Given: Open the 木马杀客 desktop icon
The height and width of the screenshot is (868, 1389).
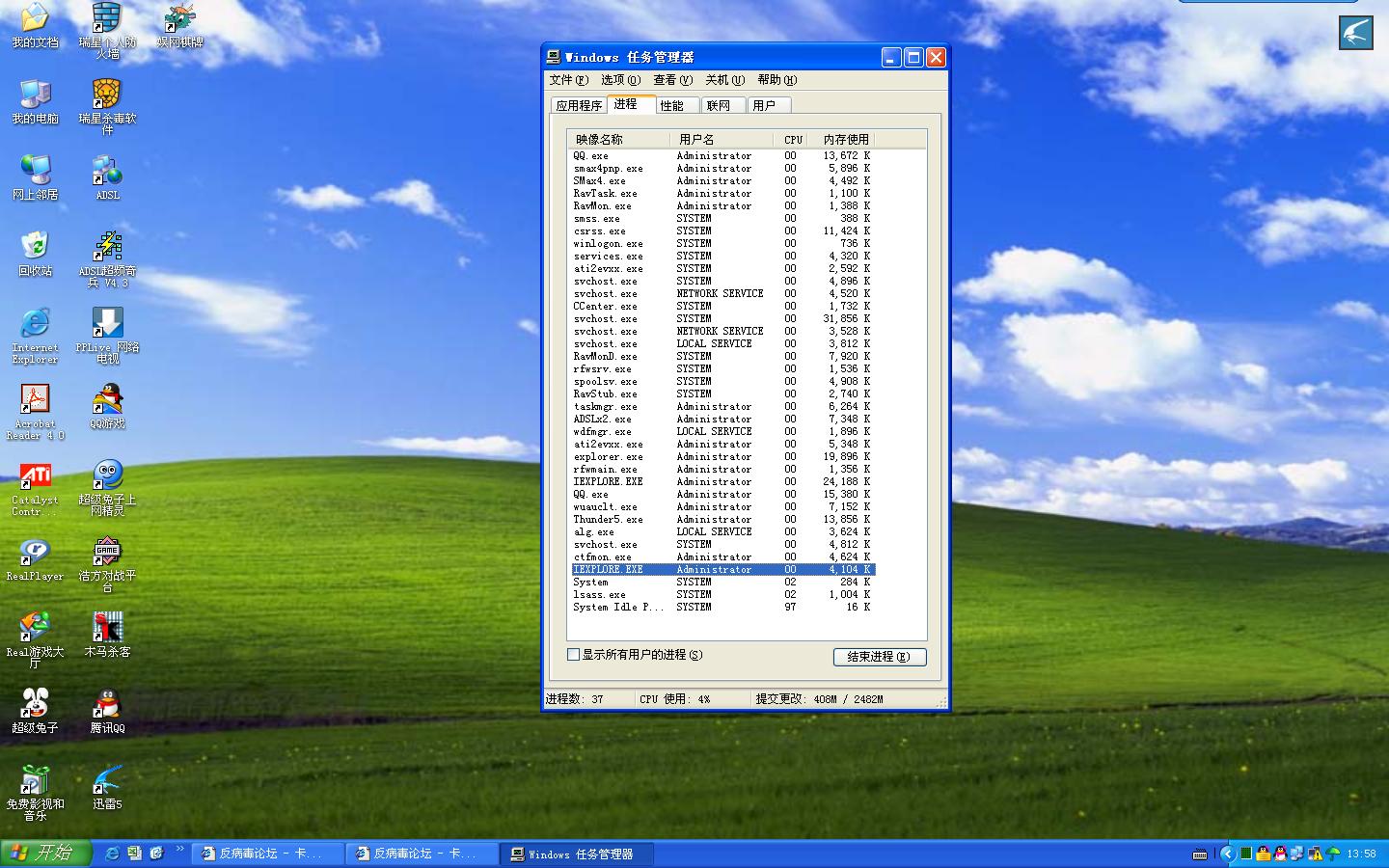Looking at the screenshot, I should pos(107,630).
